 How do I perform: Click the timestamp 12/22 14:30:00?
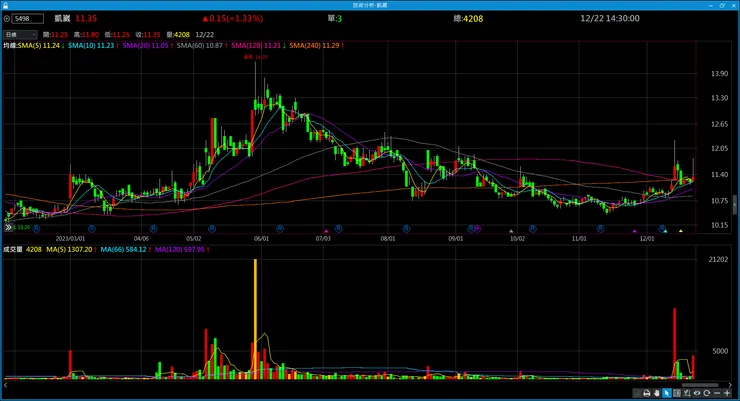(x=610, y=19)
